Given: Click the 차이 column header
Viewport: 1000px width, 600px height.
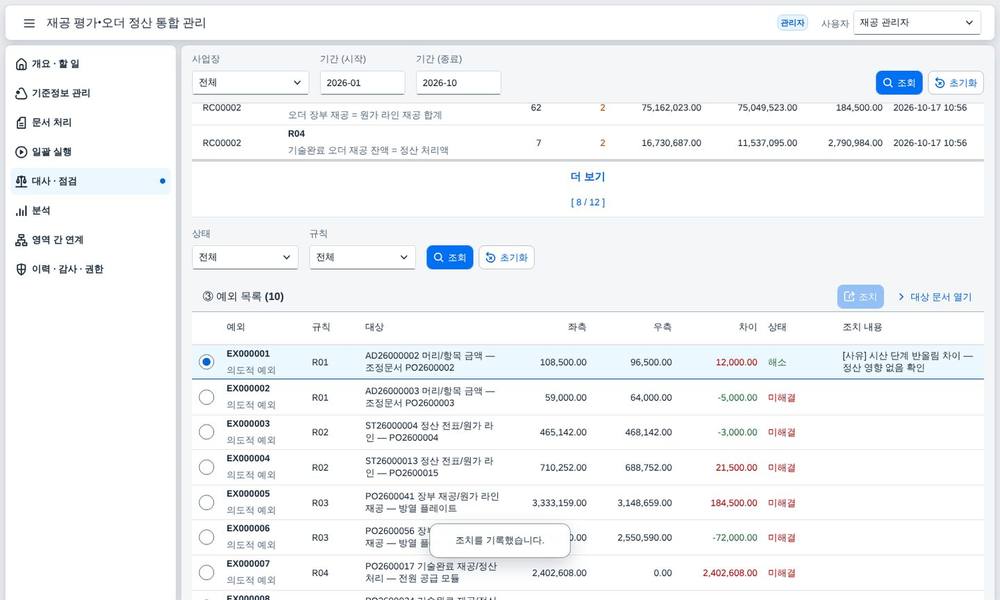Looking at the screenshot, I should tap(747, 327).
